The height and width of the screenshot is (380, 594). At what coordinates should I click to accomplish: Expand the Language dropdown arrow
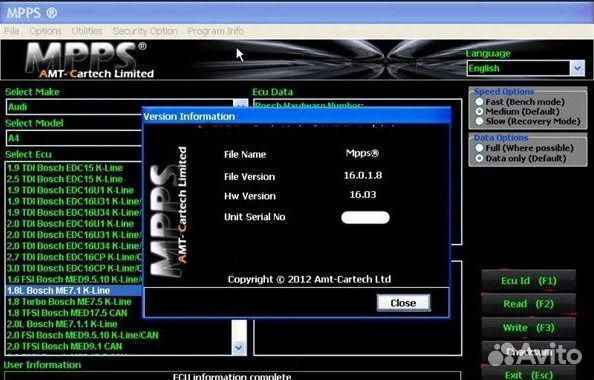tap(577, 69)
